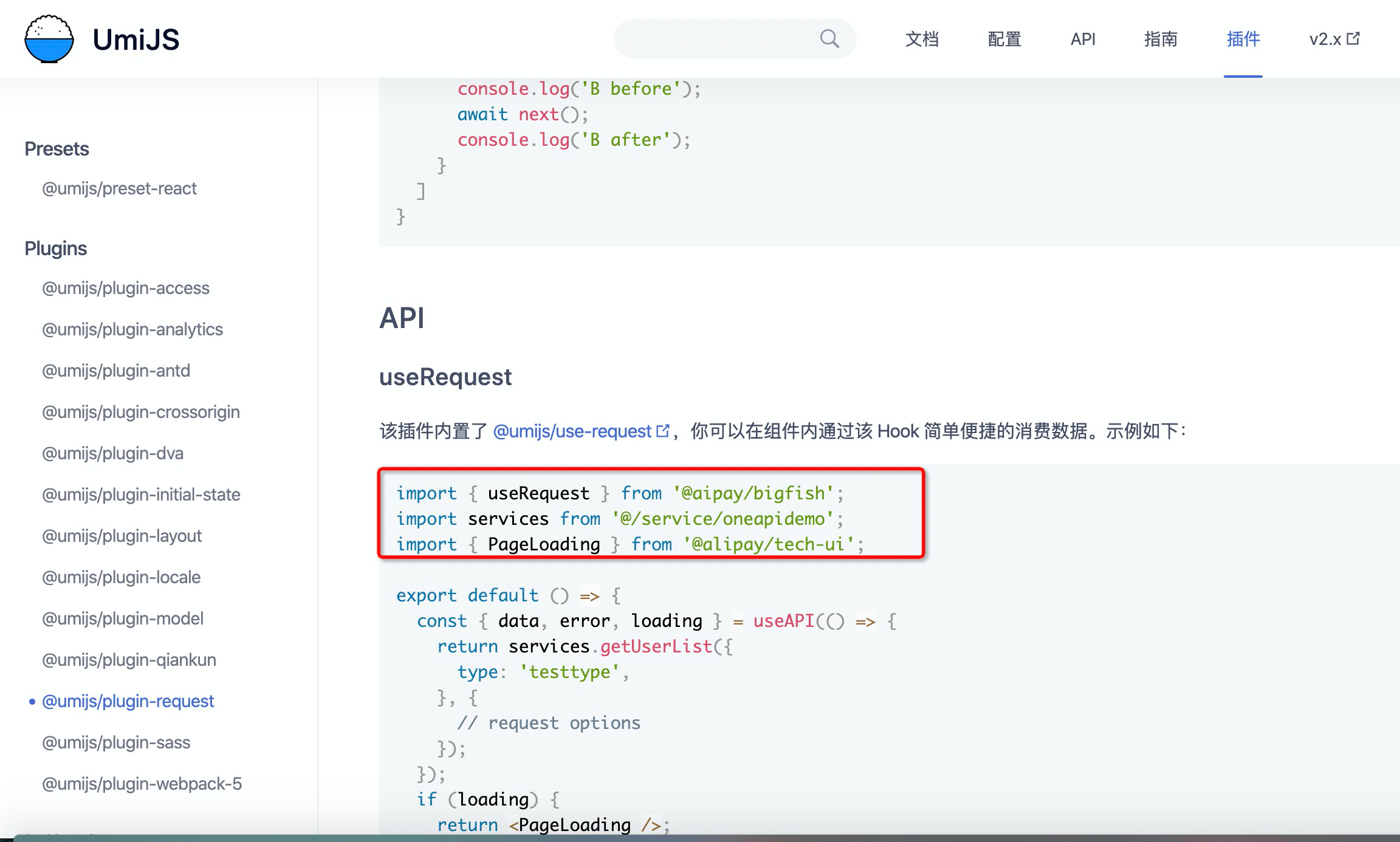Viewport: 1400px width, 842px height.
Task: Click the search magnifier icon
Action: tap(829, 39)
